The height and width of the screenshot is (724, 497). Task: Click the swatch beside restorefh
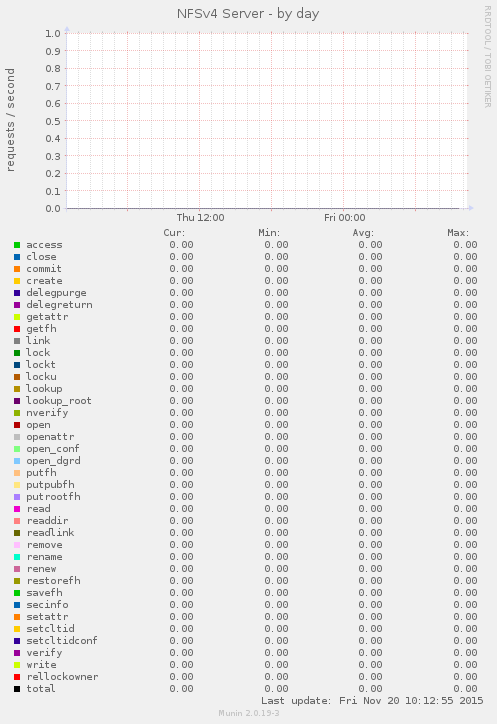pyautogui.click(x=17, y=581)
